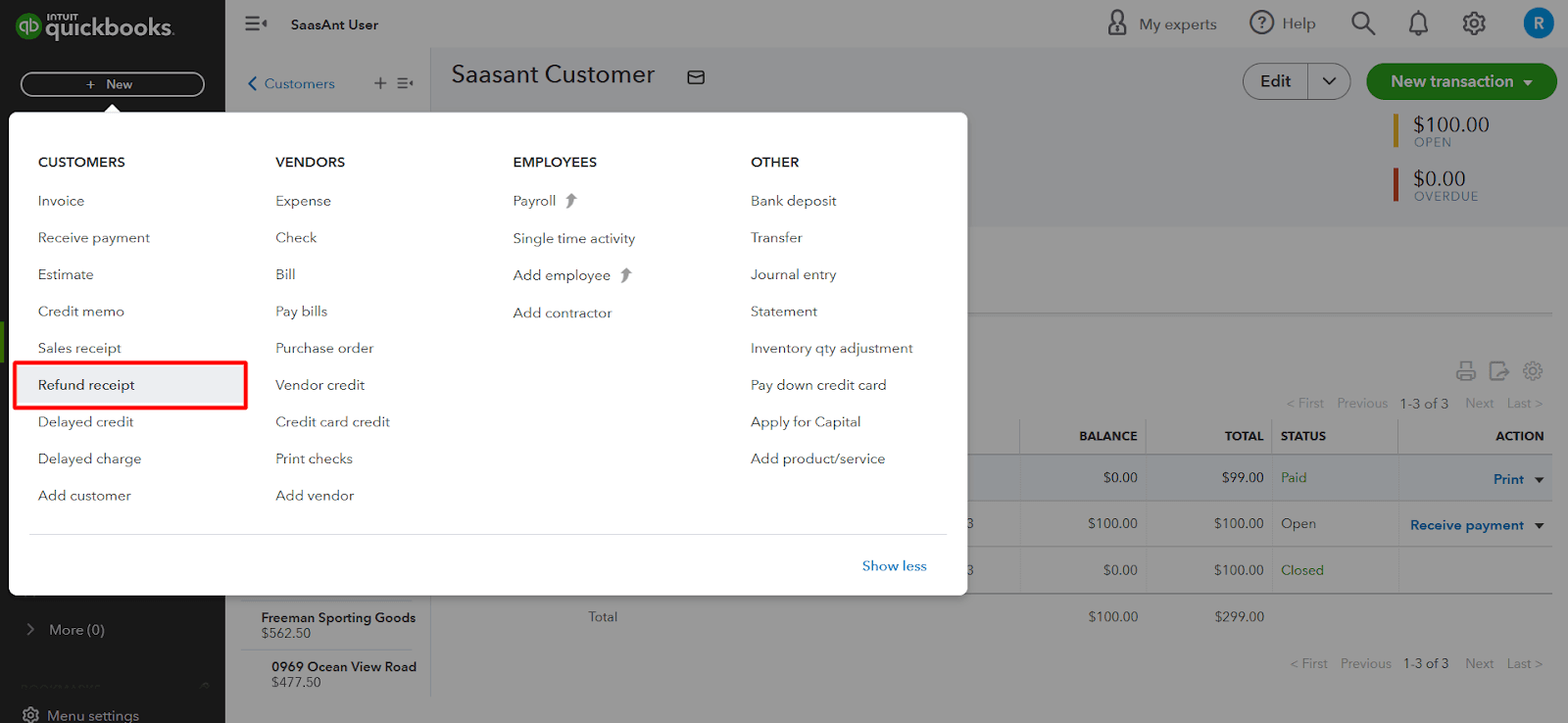Select Bank deposit
This screenshot has height=723, width=1568.
(x=793, y=201)
